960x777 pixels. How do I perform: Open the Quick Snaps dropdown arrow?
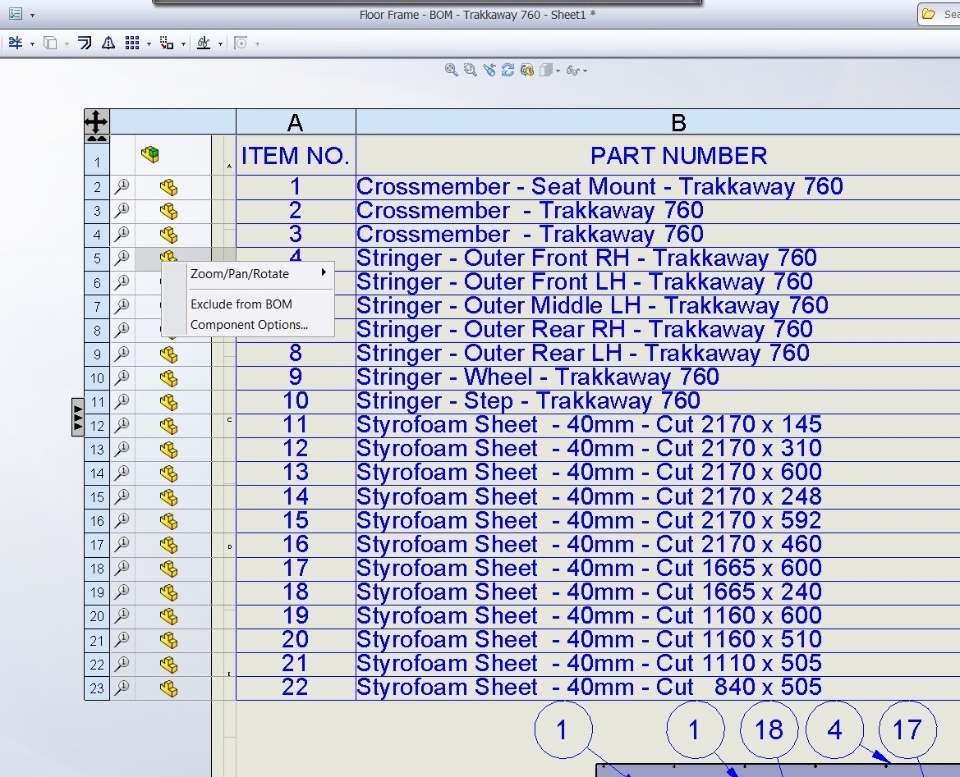pyautogui.click(x=257, y=43)
